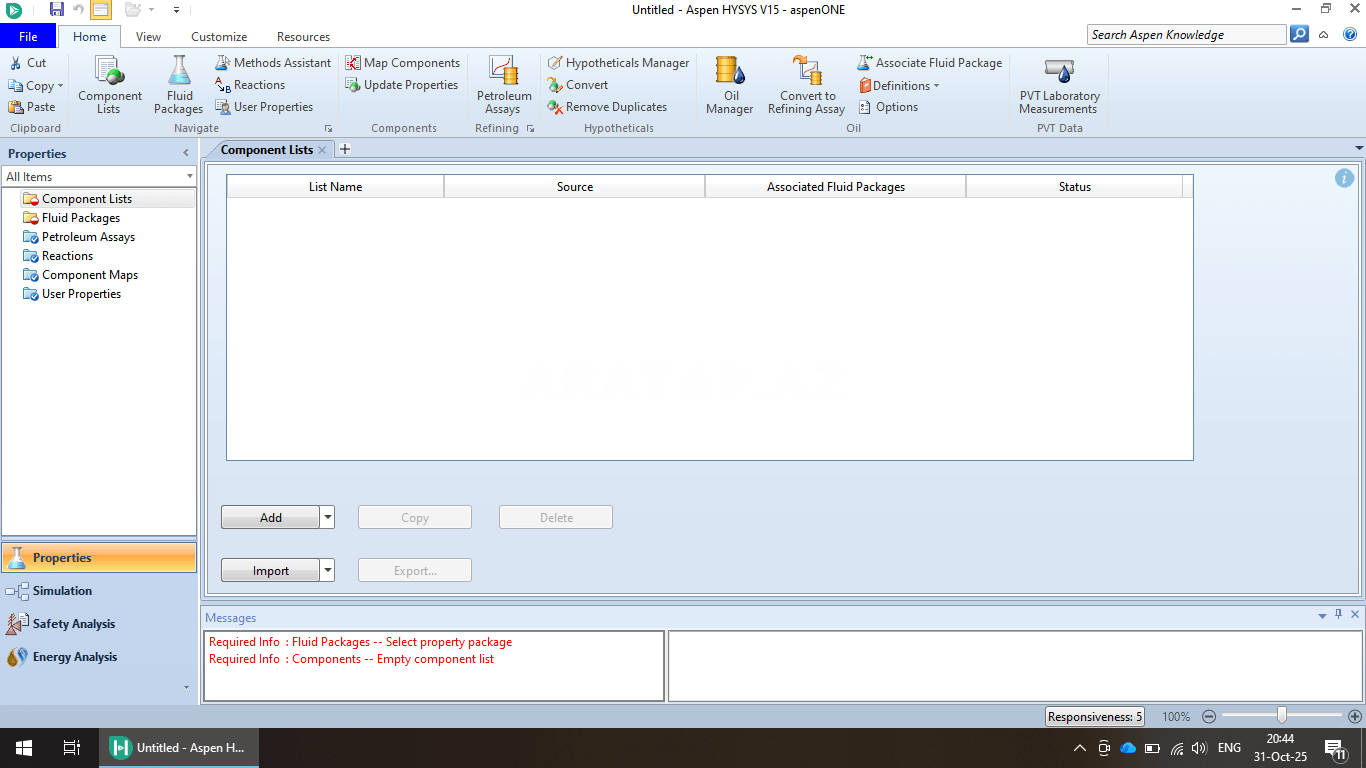Click the Methods Assistant tool
This screenshot has width=1366, height=768.
coord(272,63)
